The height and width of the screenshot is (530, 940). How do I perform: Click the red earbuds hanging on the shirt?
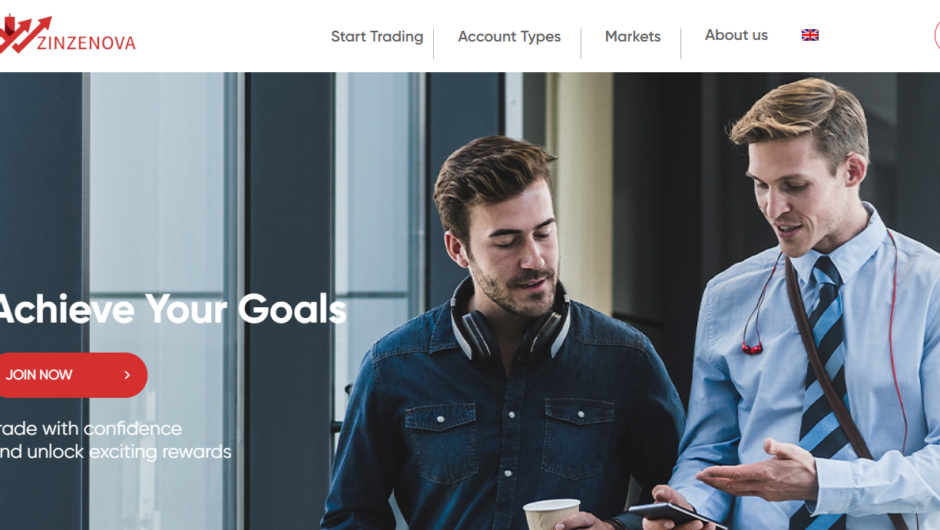pyautogui.click(x=752, y=348)
